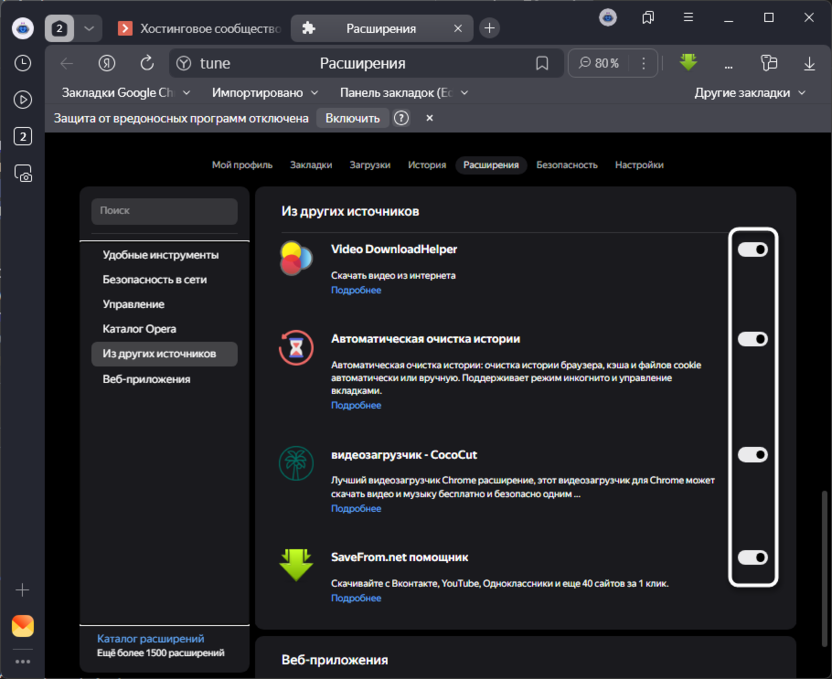Screen dimensions: 832x679
Task: Click the Video DownloadHelper extension icon
Action: [296, 258]
